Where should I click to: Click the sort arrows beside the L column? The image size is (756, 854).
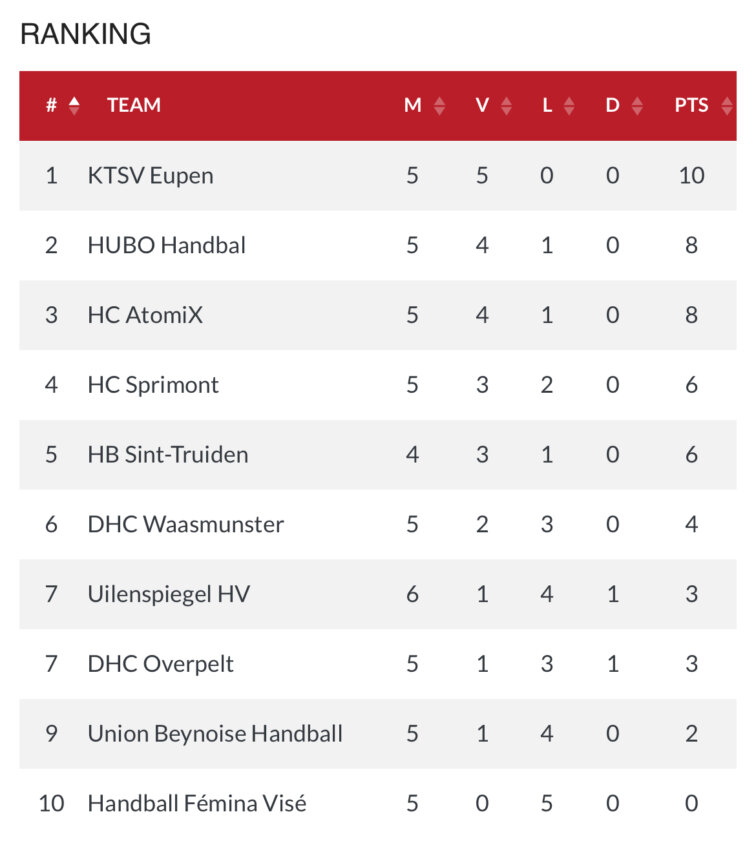click(569, 105)
